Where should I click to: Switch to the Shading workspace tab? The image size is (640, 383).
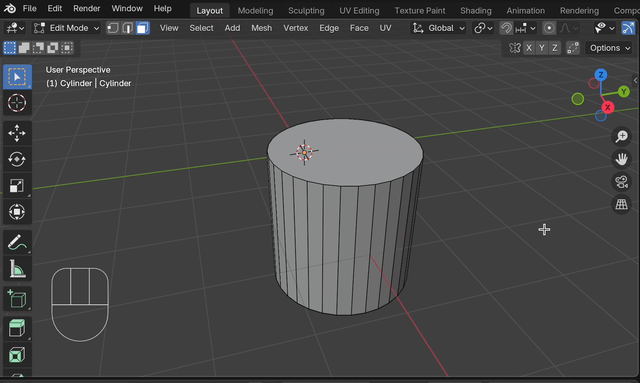coord(476,11)
